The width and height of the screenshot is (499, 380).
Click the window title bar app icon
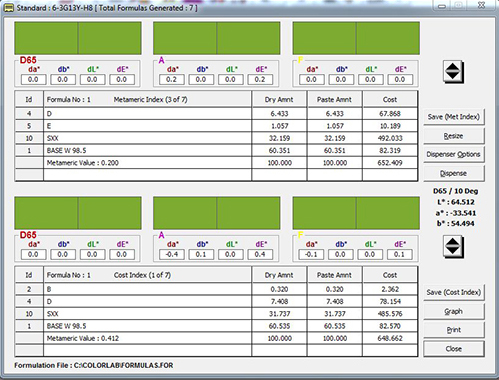pyautogui.click(x=9, y=7)
